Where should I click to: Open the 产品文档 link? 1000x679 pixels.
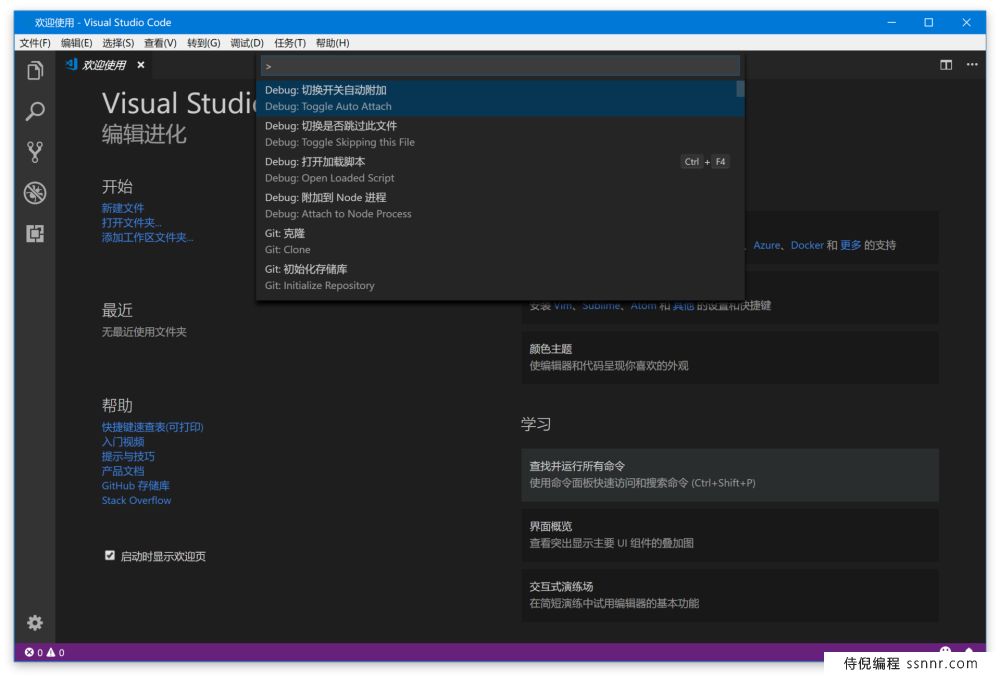122,471
